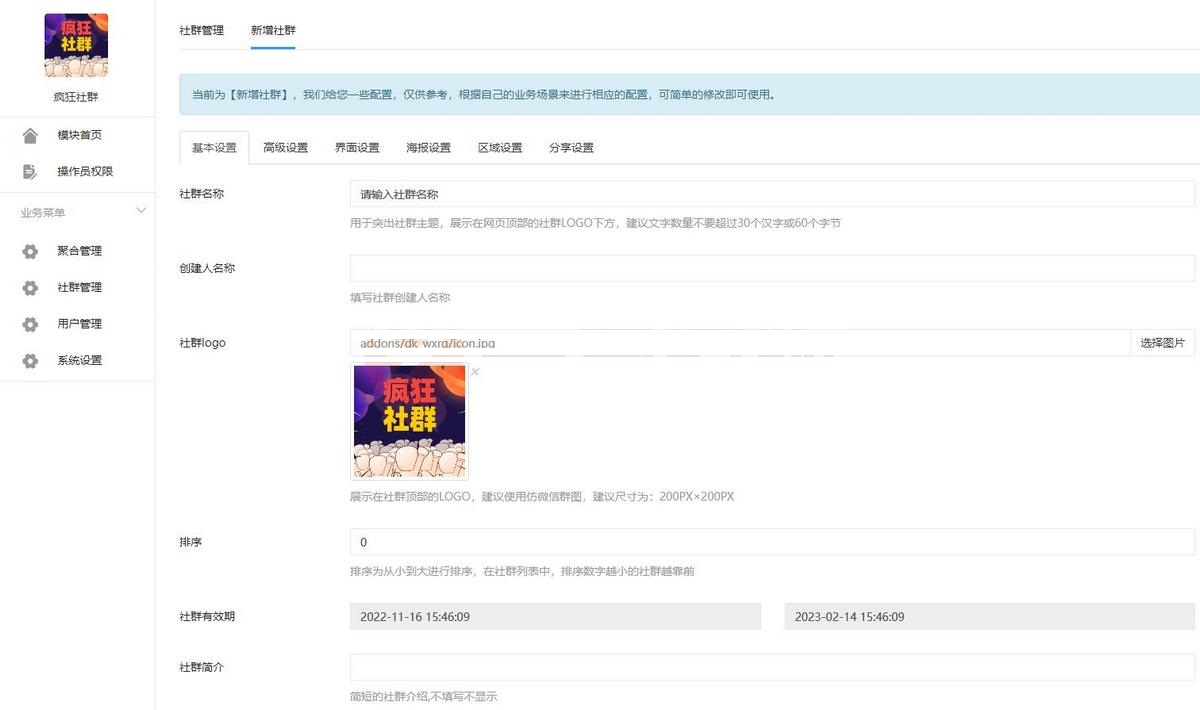Click the 业务菜单 section heading
Image resolution: width=1200 pixels, height=710 pixels.
[43, 212]
